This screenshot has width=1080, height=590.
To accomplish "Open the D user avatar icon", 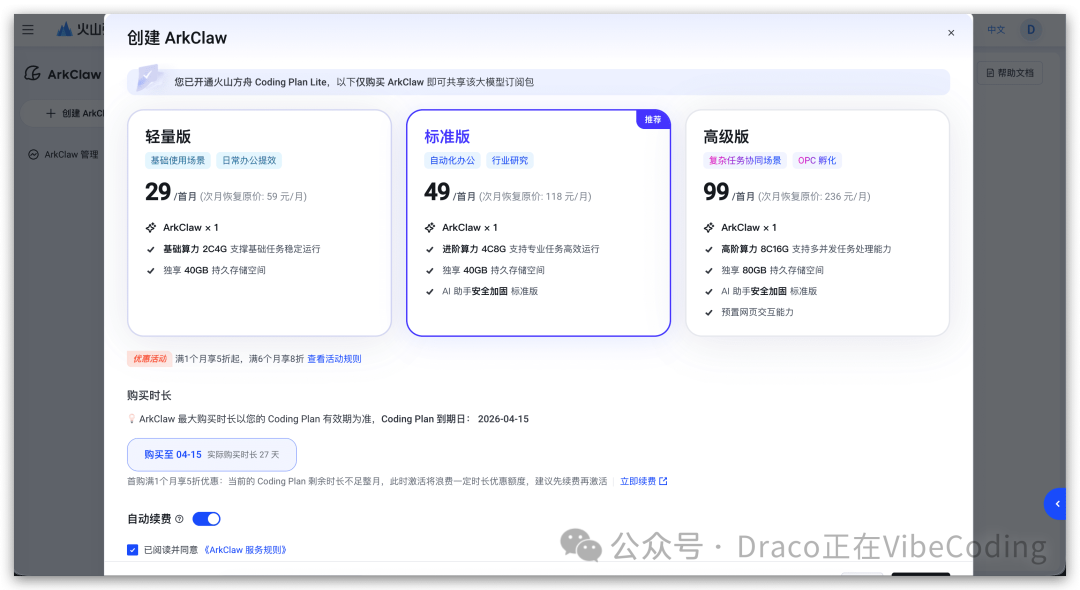I will [1030, 29].
